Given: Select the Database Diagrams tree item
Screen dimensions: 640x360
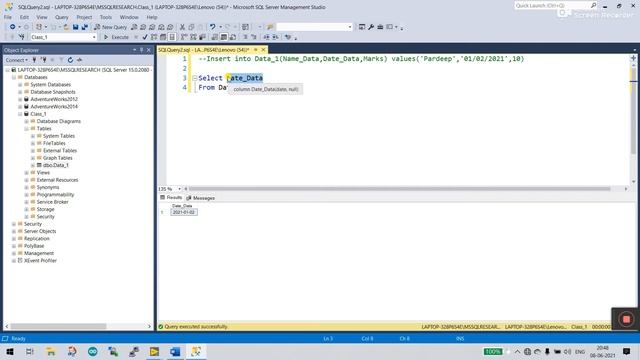Looking at the screenshot, I should coord(59,121).
